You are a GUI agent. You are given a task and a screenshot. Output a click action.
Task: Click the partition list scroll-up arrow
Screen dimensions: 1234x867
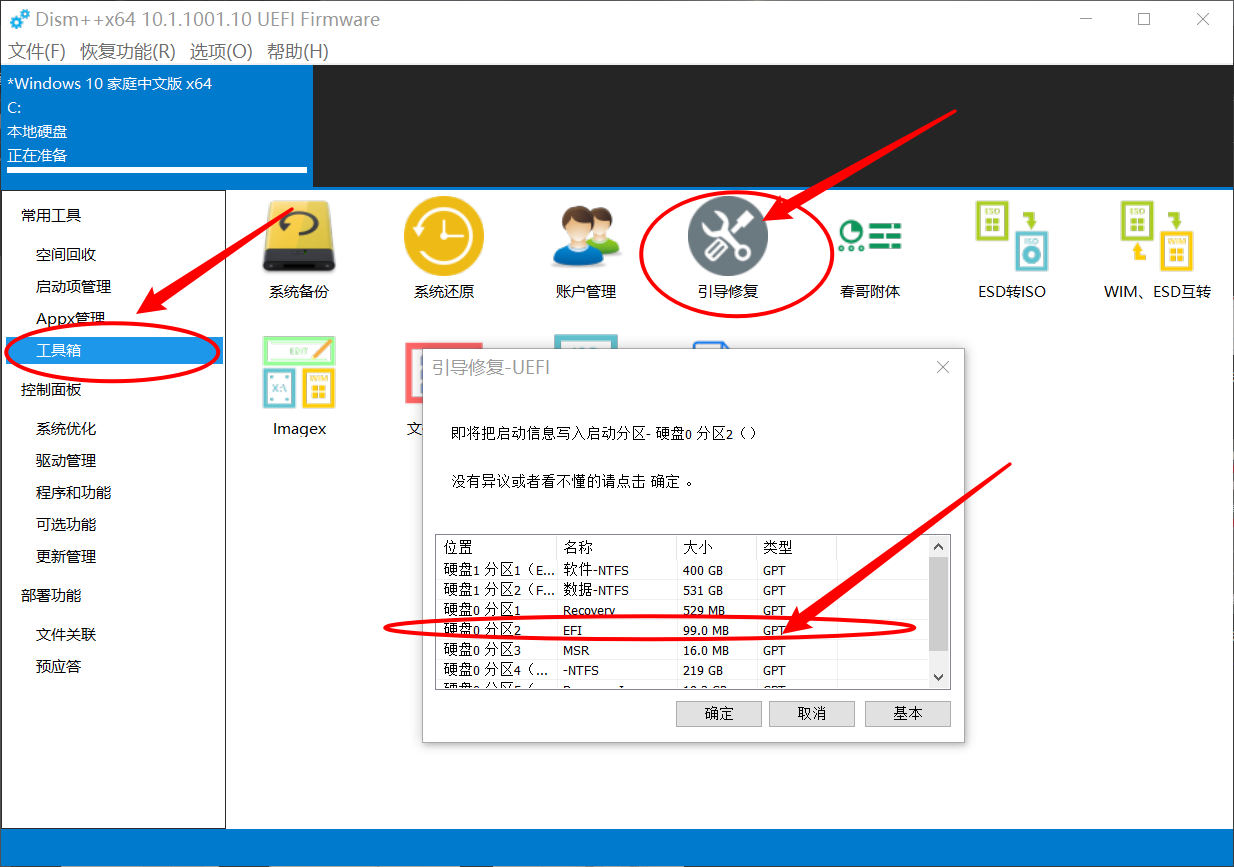[x=938, y=546]
